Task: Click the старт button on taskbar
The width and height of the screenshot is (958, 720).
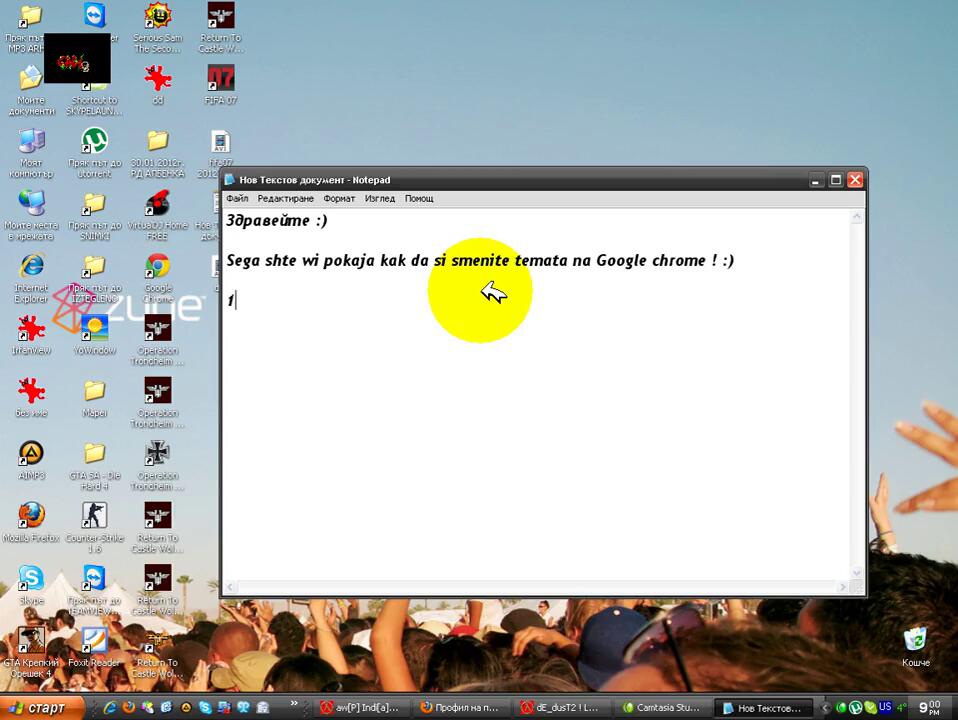Action: point(36,708)
